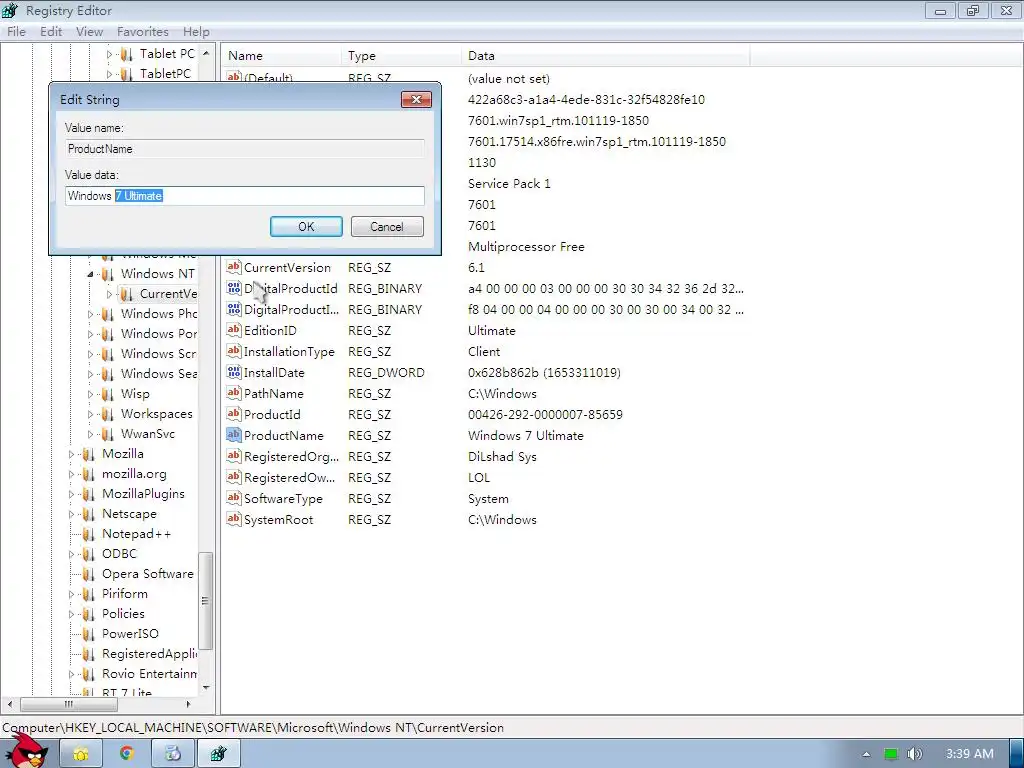
Task: Click the DigitalProductId binary icon
Action: tap(234, 288)
